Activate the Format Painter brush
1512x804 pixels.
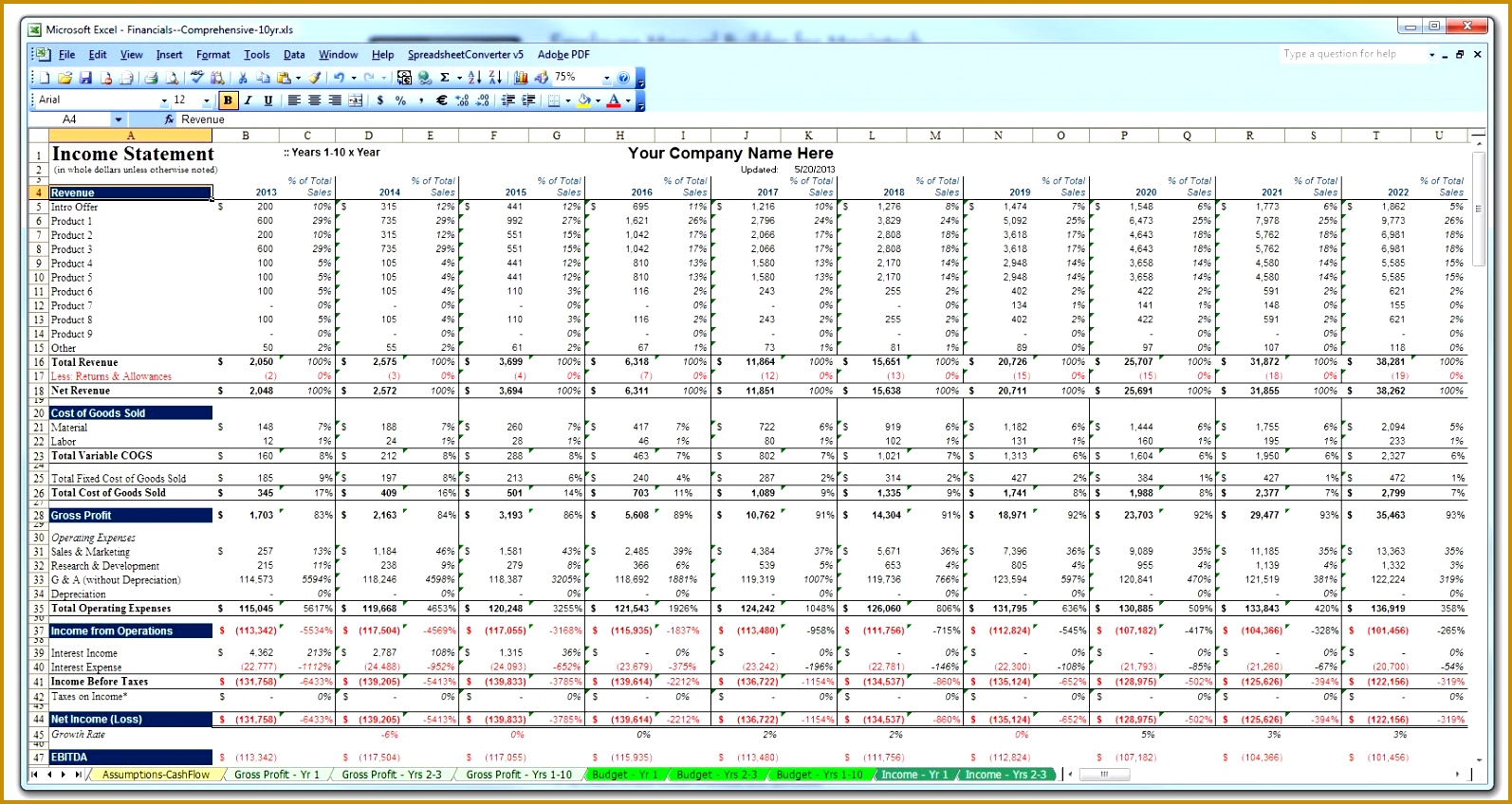click(315, 78)
